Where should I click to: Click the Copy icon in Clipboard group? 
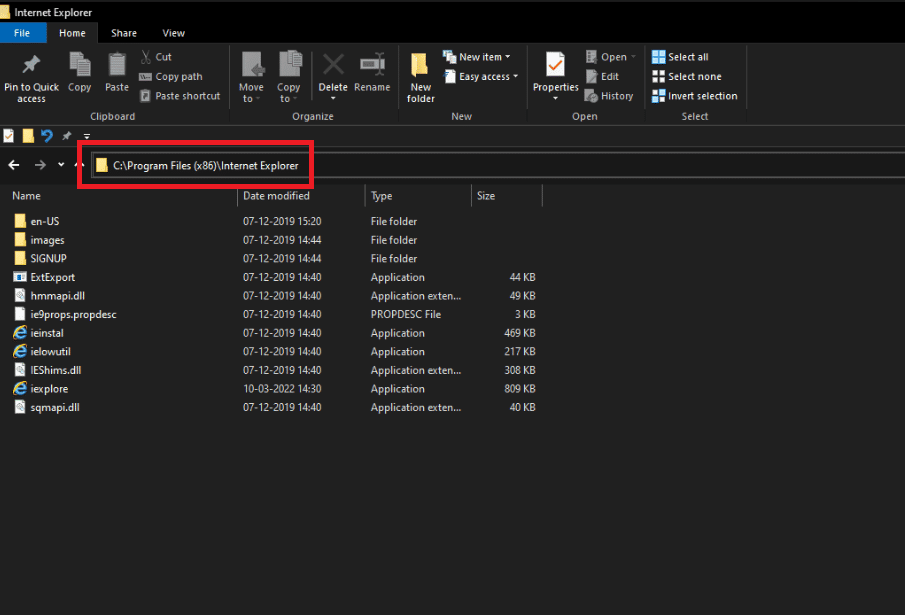pos(80,66)
